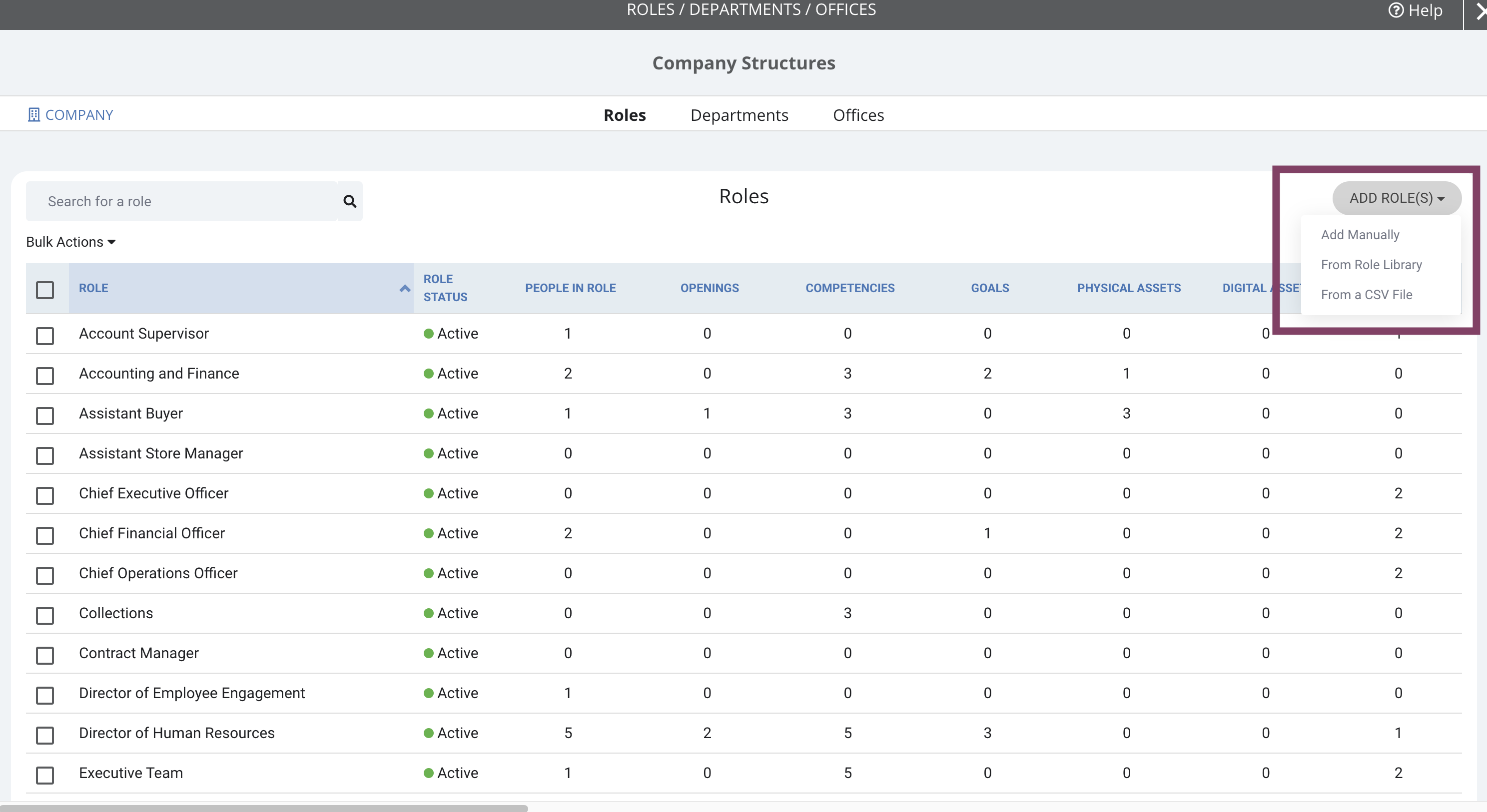Click the Company Structures page title
The width and height of the screenshot is (1487, 812).
(x=743, y=62)
